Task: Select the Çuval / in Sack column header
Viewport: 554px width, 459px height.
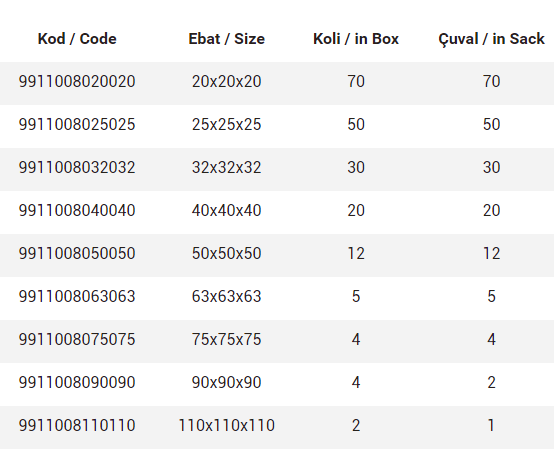Action: point(491,40)
